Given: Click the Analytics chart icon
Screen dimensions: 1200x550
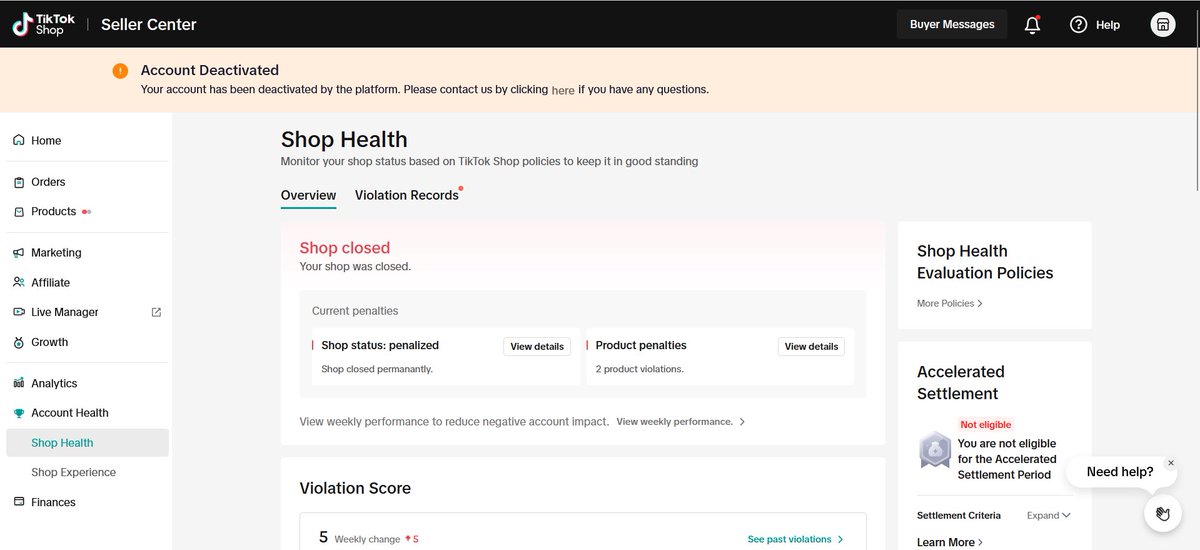Looking at the screenshot, I should click(x=19, y=383).
